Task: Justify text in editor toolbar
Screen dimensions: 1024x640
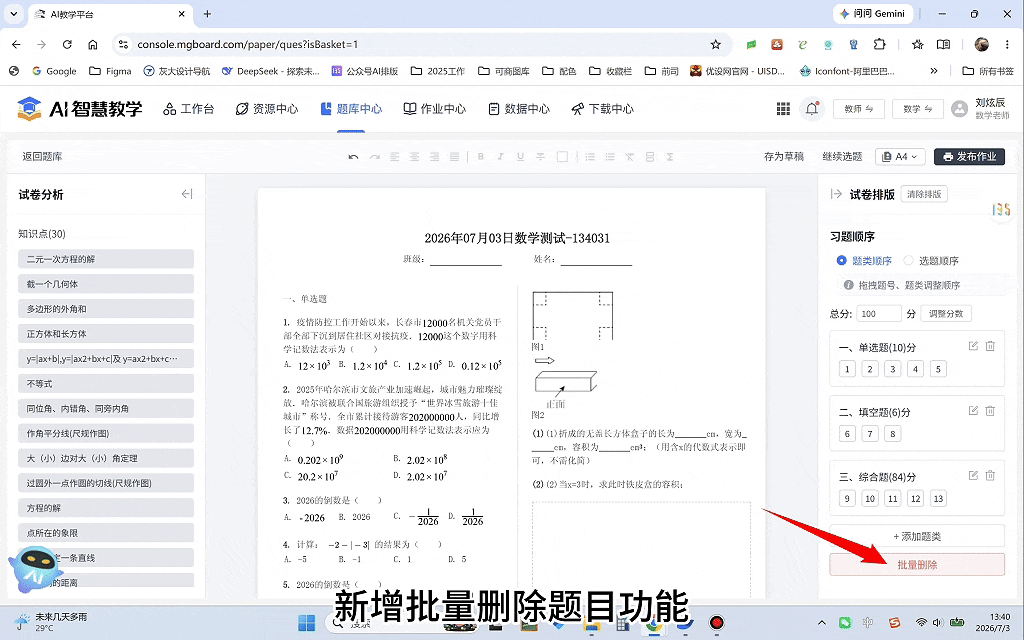Action: pyautogui.click(x=454, y=157)
